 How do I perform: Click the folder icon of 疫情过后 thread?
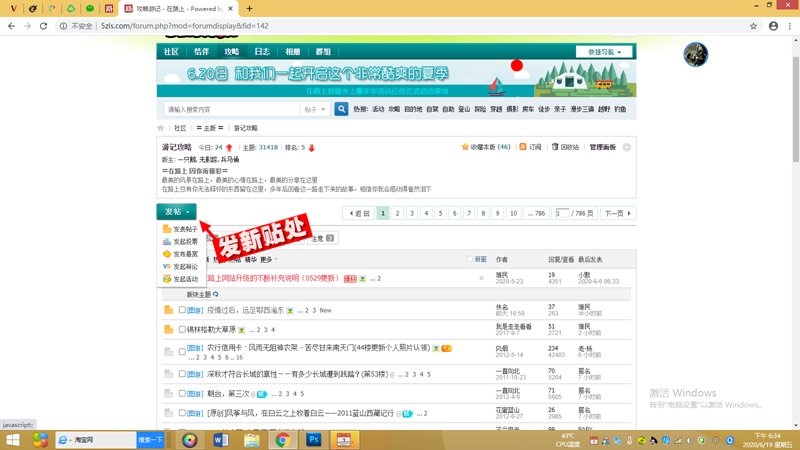pyautogui.click(x=168, y=310)
